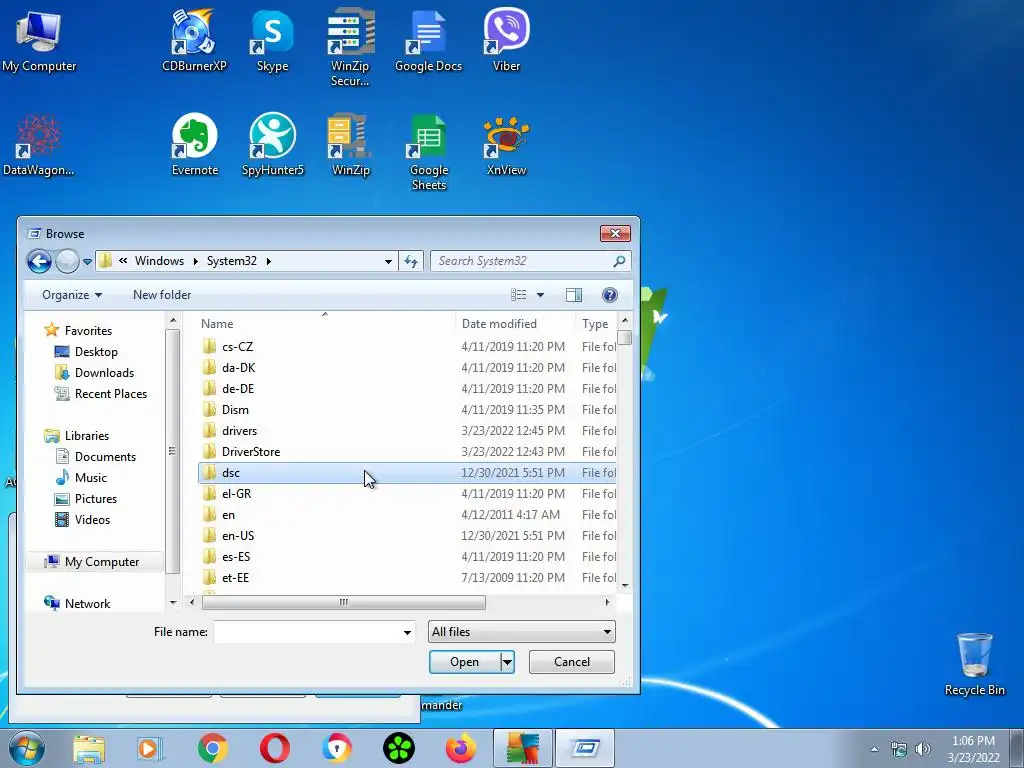Select the Viber desktop icon
The image size is (1024, 768).
point(506,39)
